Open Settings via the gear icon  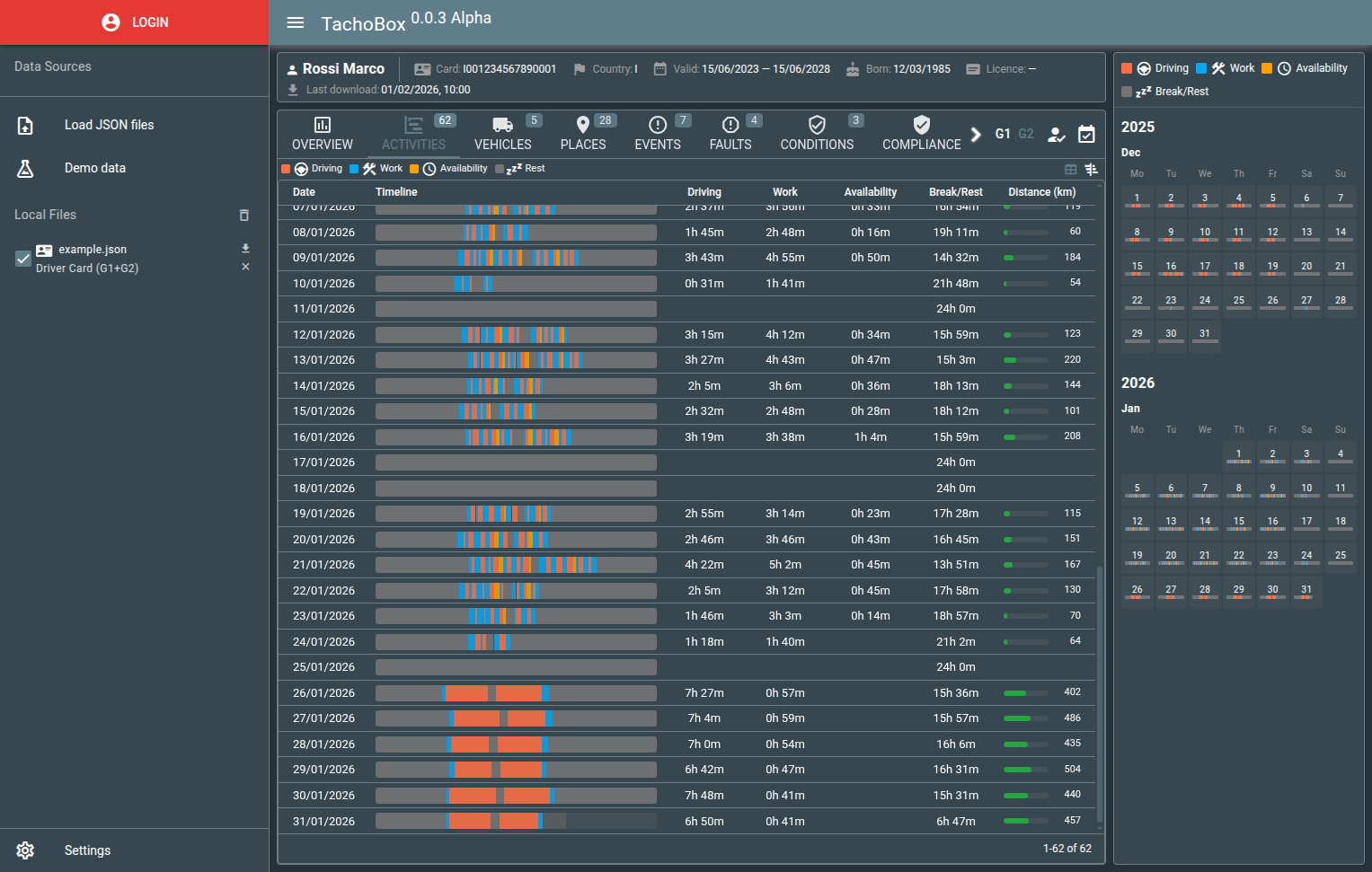(x=25, y=850)
